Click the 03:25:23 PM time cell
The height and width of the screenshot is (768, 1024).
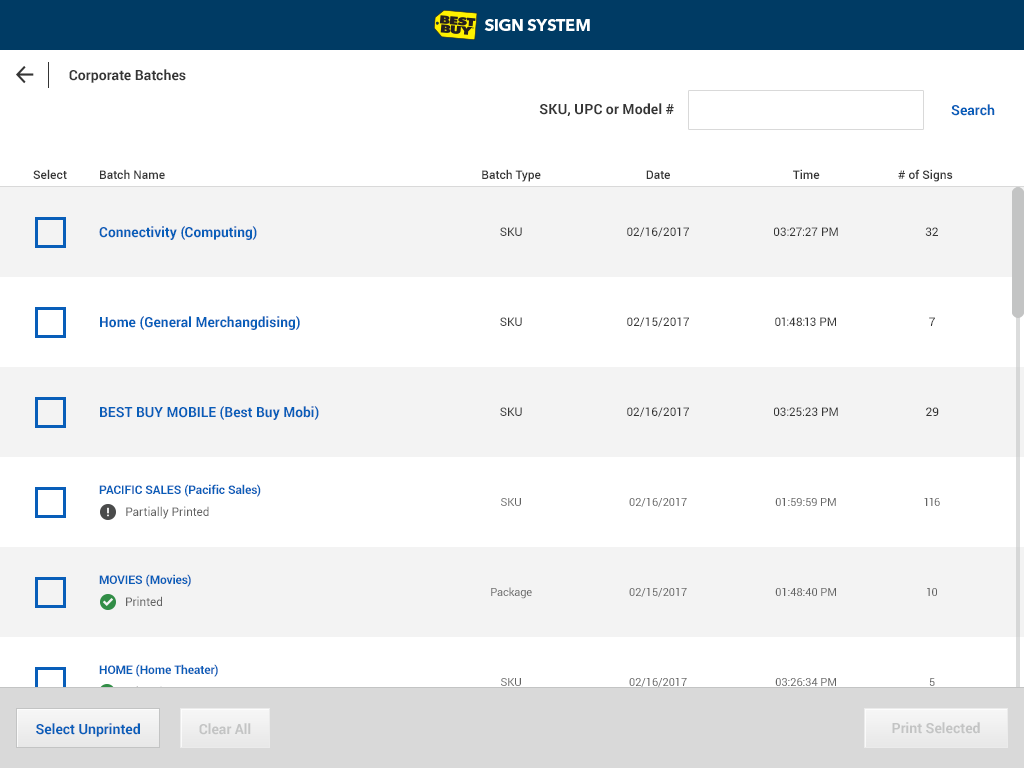[x=806, y=412]
